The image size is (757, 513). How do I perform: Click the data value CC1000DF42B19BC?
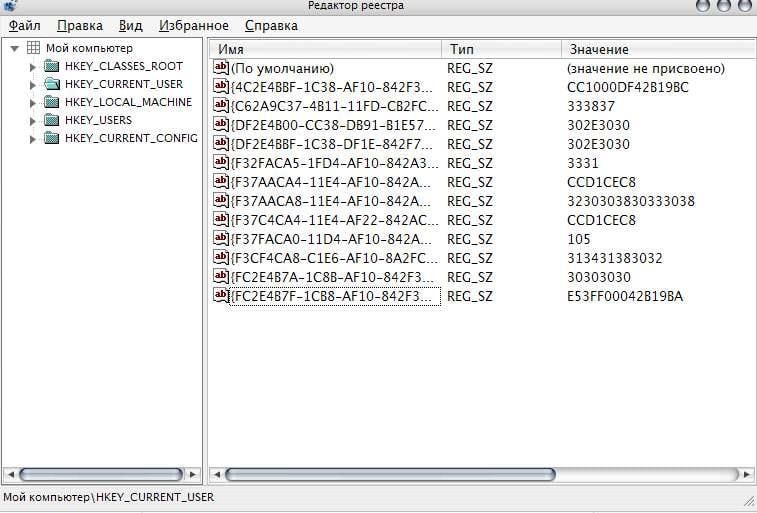click(x=628, y=87)
